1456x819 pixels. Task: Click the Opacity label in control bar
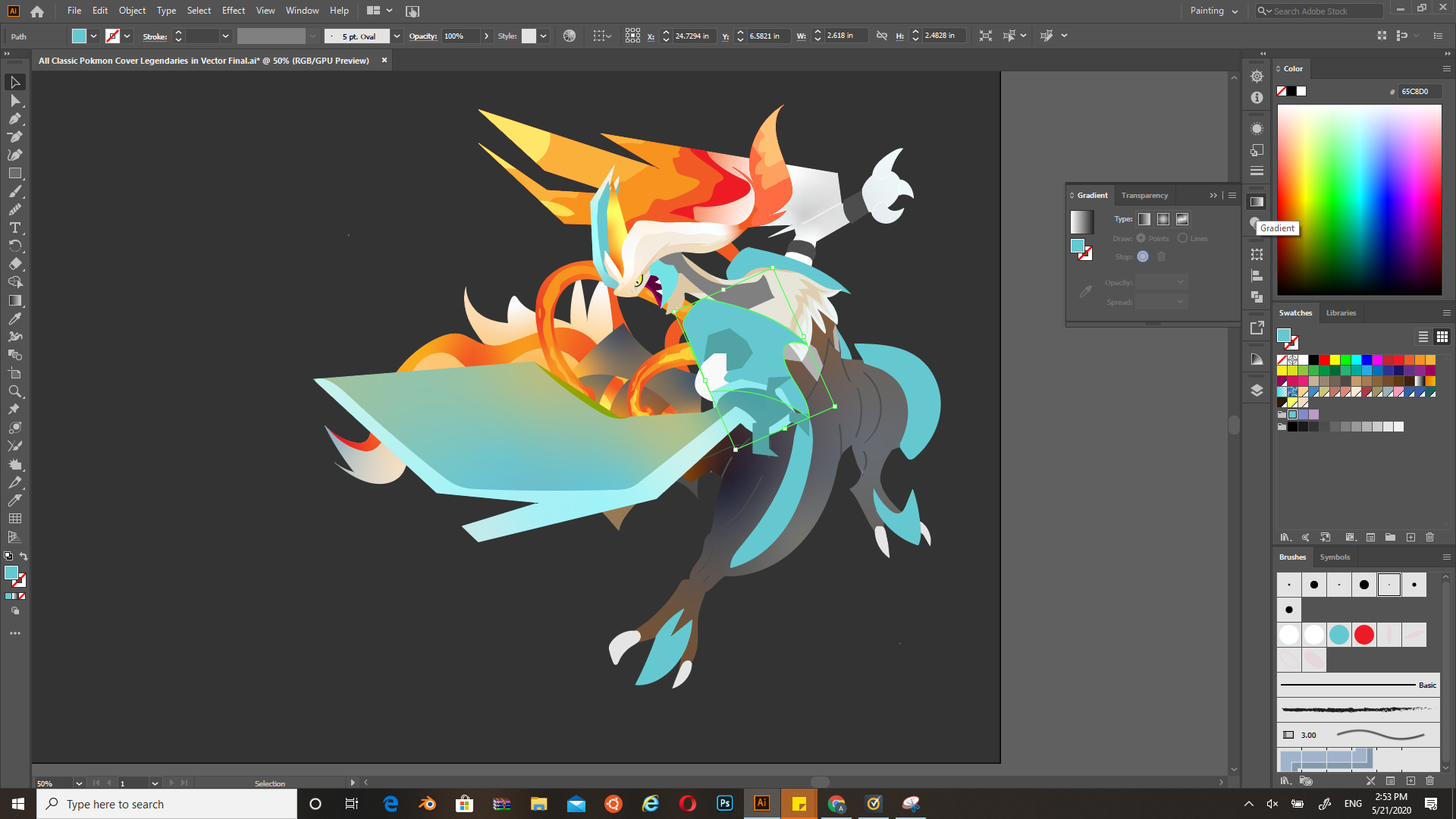tap(422, 36)
